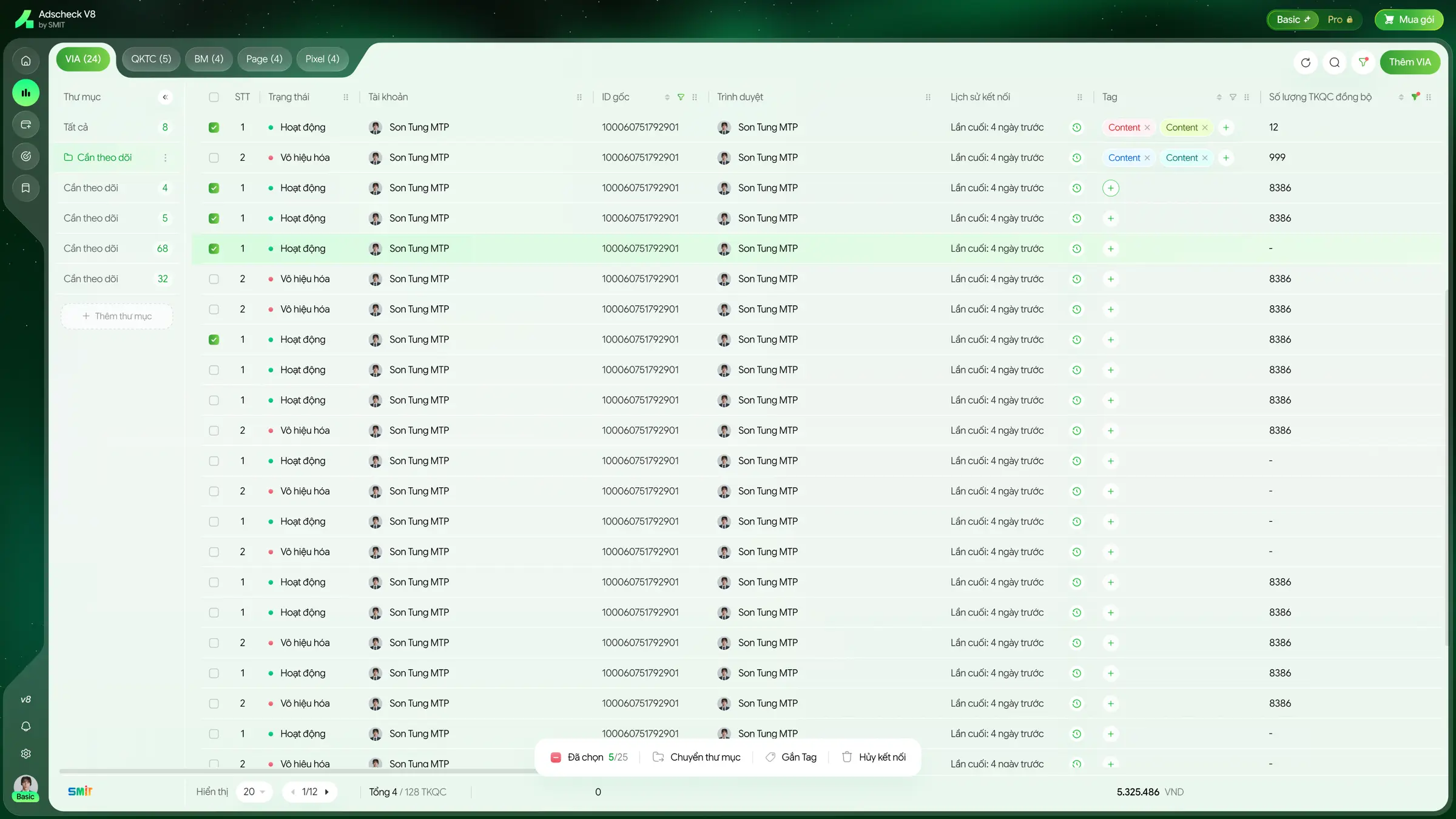Open the notification bell in the sidebar
The width and height of the screenshot is (1456, 819).
pos(25,726)
